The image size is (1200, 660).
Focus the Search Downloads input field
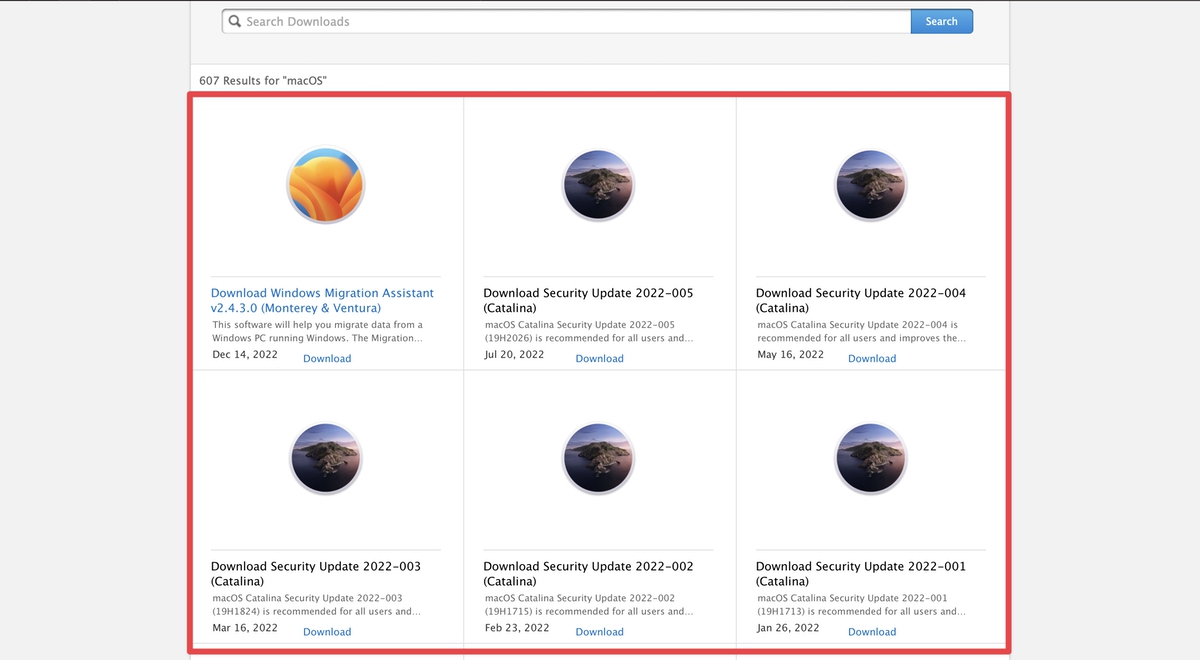(x=570, y=21)
